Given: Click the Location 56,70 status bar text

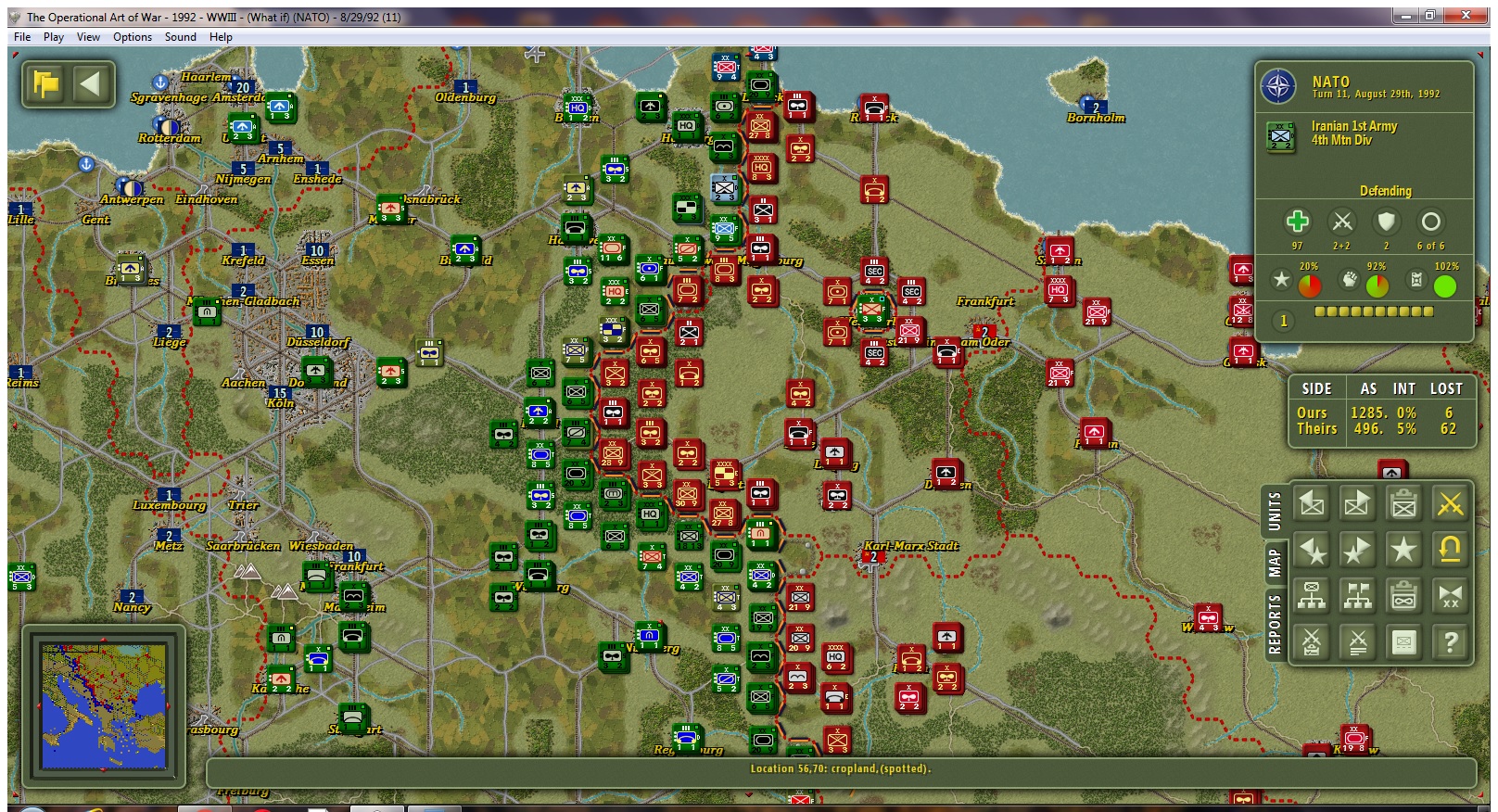Looking at the screenshot, I should click(x=840, y=768).
